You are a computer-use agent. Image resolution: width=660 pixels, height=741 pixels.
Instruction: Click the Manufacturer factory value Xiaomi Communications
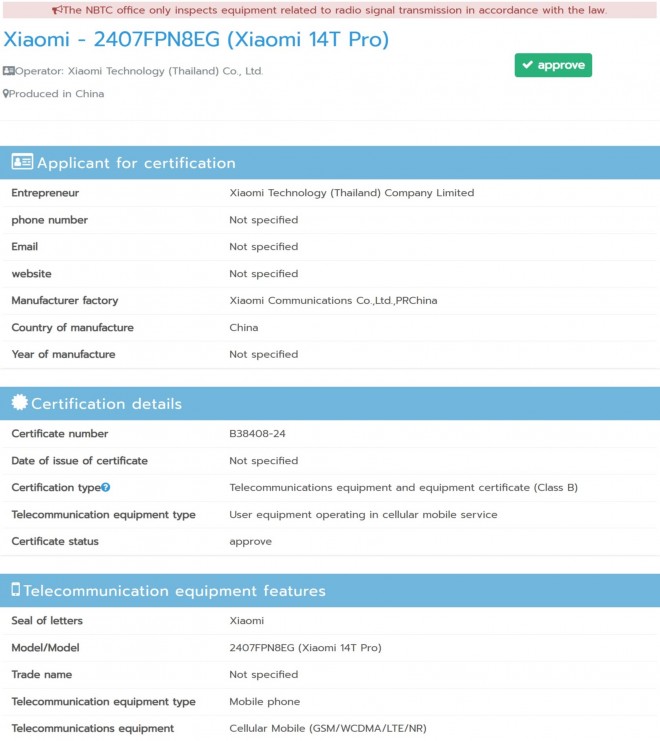[x=333, y=300]
